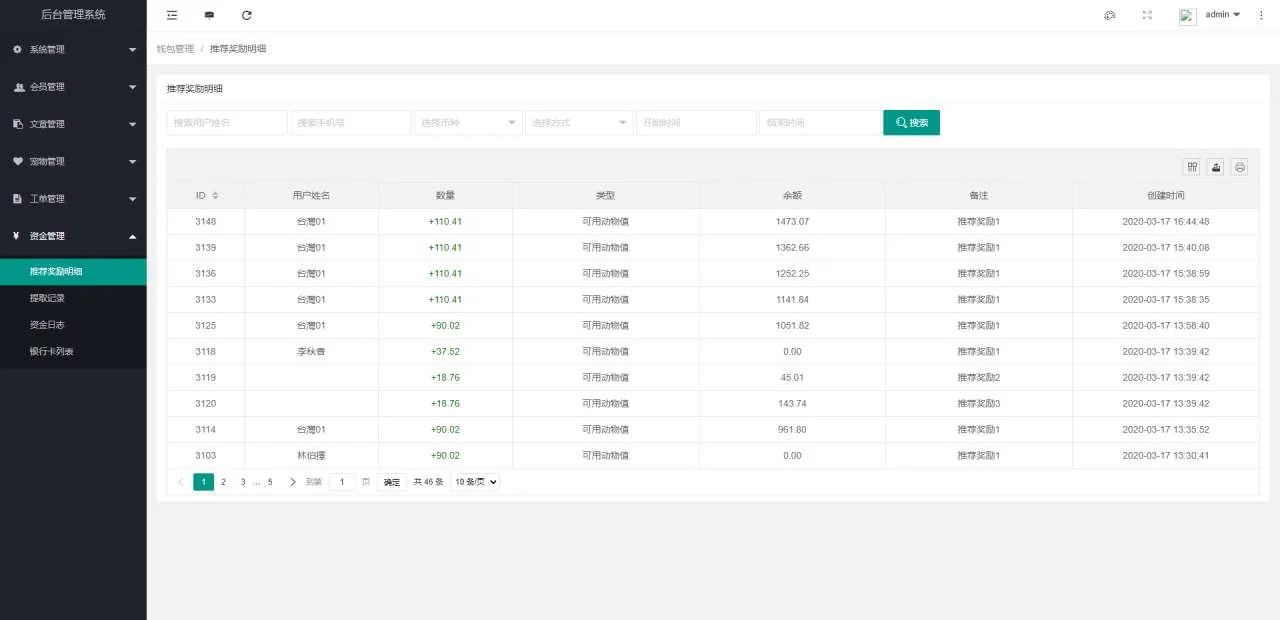The width and height of the screenshot is (1280, 620).
Task: Open the 10 条/页 page size selector
Action: 475,482
